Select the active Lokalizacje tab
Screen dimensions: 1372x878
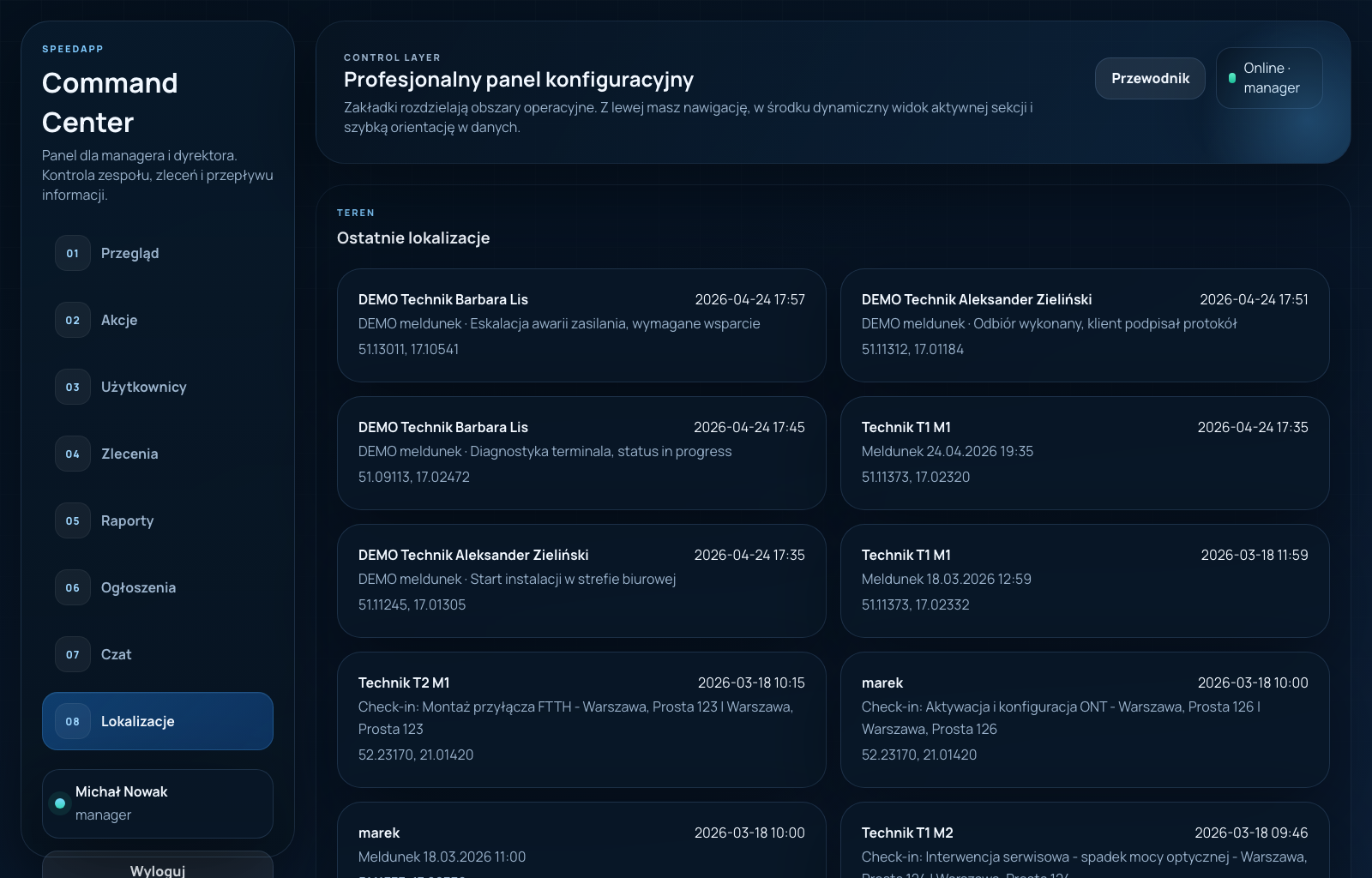coord(158,721)
